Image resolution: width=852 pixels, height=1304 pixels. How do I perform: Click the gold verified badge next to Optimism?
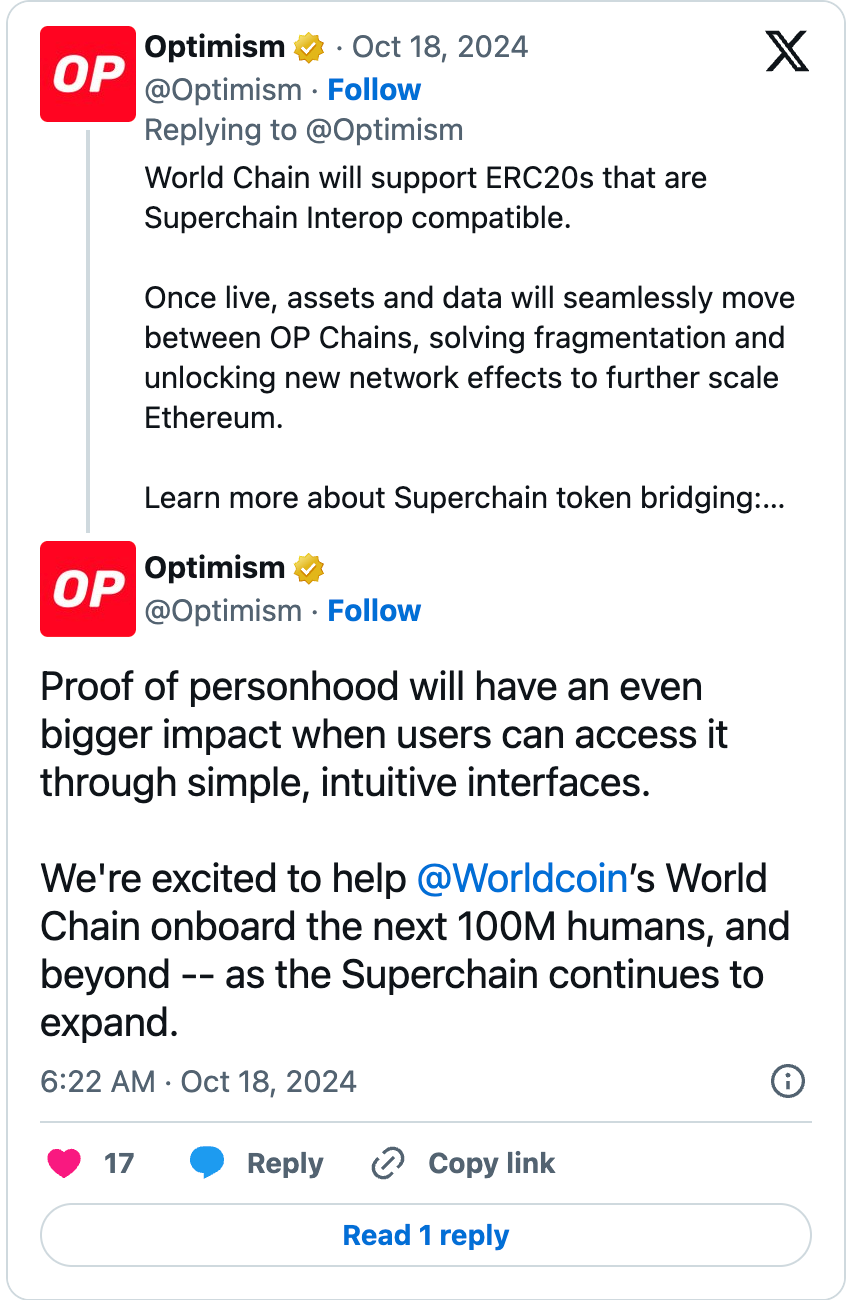coord(310,46)
